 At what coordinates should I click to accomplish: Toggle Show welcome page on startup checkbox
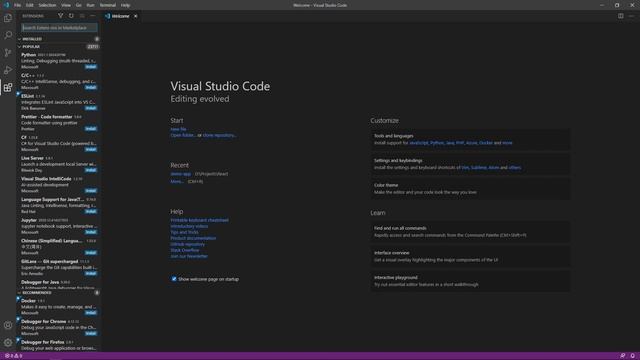click(x=174, y=279)
